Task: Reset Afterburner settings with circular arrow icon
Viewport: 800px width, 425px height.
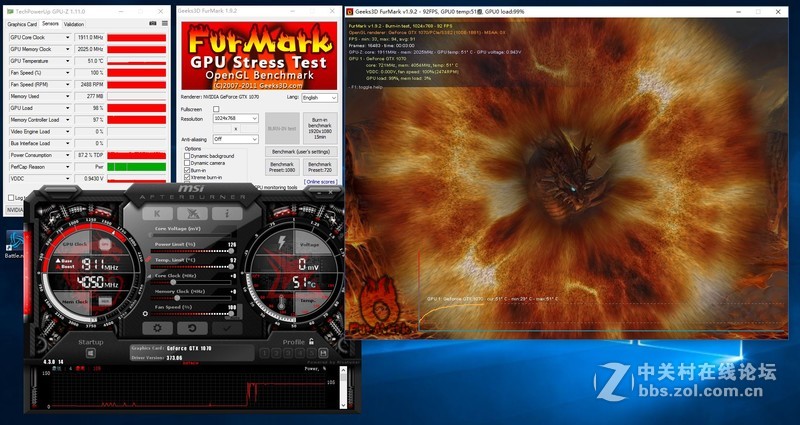Action: tap(191, 327)
